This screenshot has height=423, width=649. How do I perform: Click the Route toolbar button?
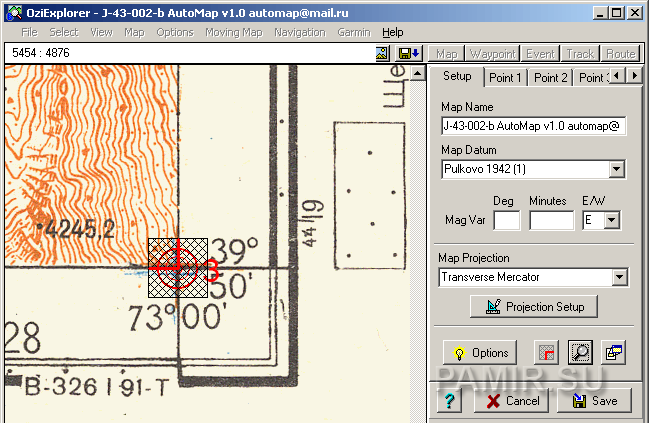(620, 54)
